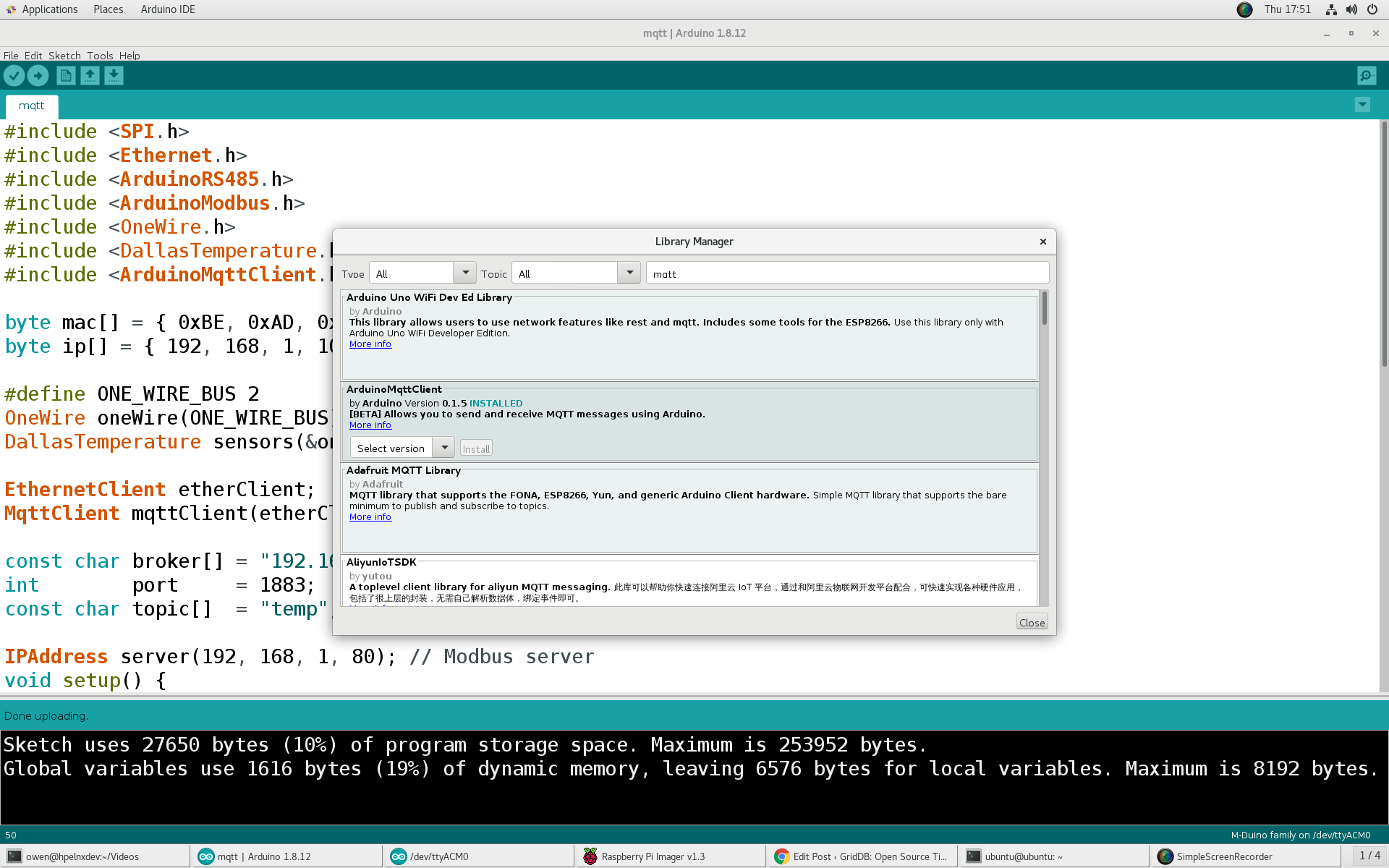Click the New sketch icon
Screen dimensions: 1389x868
(66, 75)
